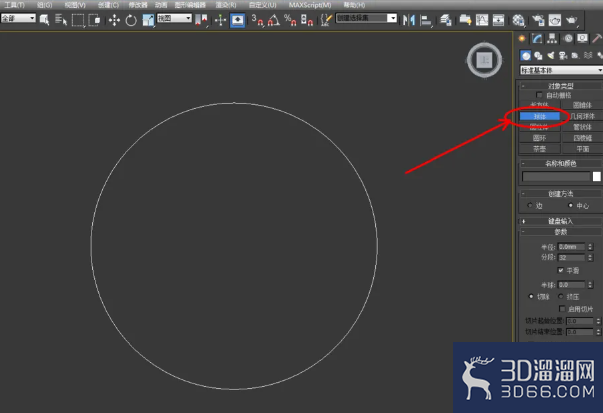
Task: Collapse the 名称和颜色 rollout
Action: 561,163
